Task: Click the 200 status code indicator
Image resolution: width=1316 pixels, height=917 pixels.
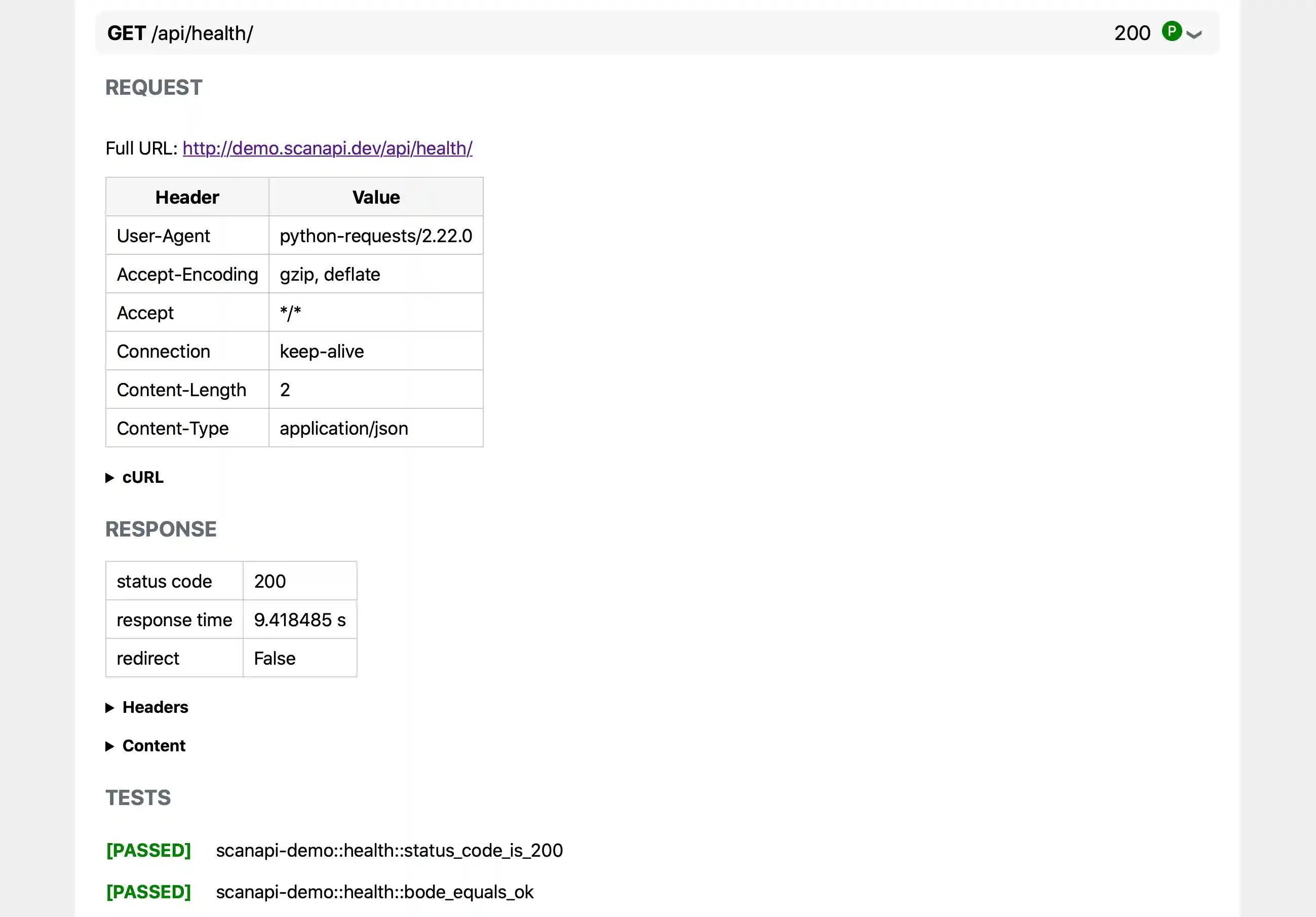Action: 1133,32
